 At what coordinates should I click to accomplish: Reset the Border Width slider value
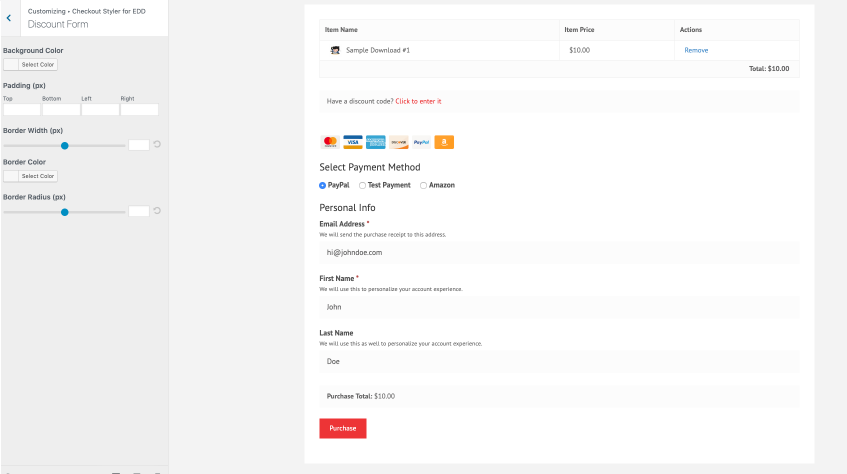click(x=157, y=144)
